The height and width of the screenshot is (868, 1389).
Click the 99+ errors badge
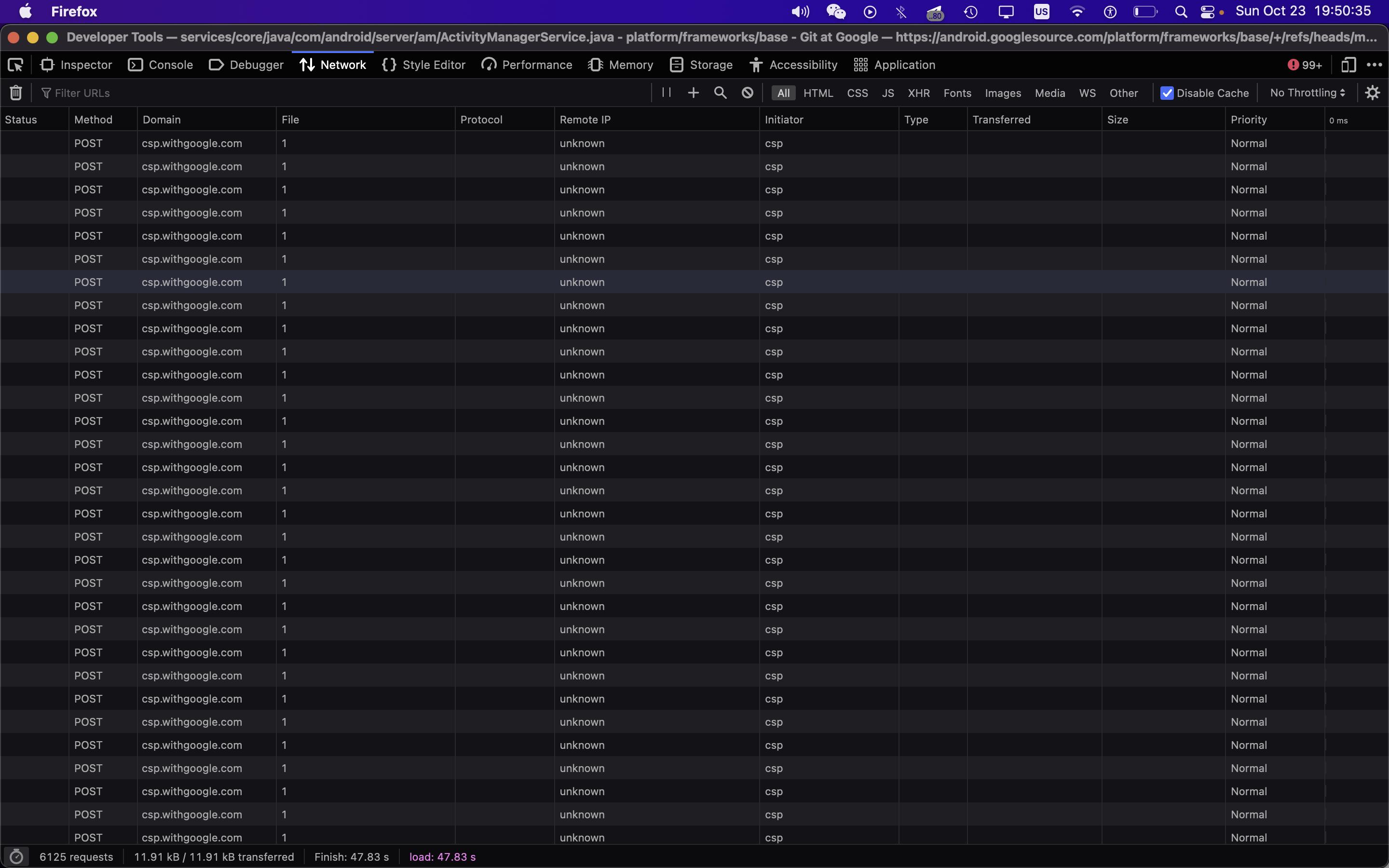click(1304, 65)
